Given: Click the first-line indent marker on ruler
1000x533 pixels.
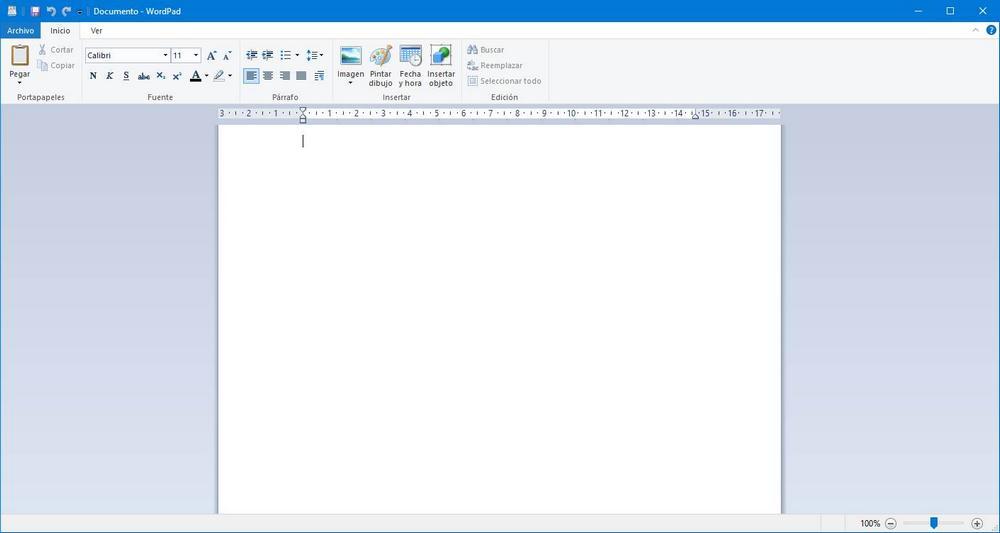Looking at the screenshot, I should (303, 110).
